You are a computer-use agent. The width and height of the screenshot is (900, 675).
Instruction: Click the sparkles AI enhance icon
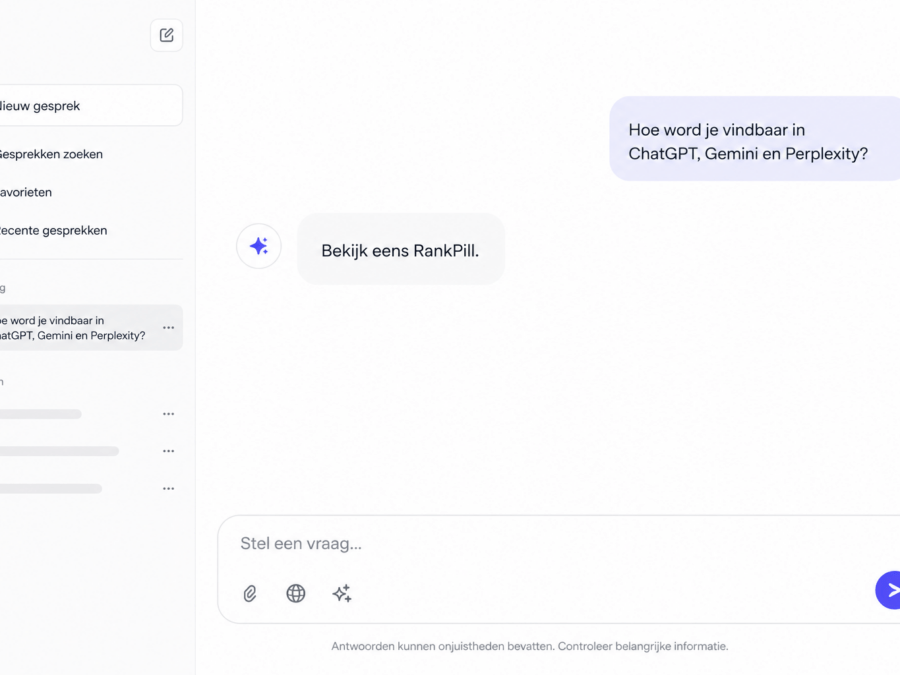342,593
